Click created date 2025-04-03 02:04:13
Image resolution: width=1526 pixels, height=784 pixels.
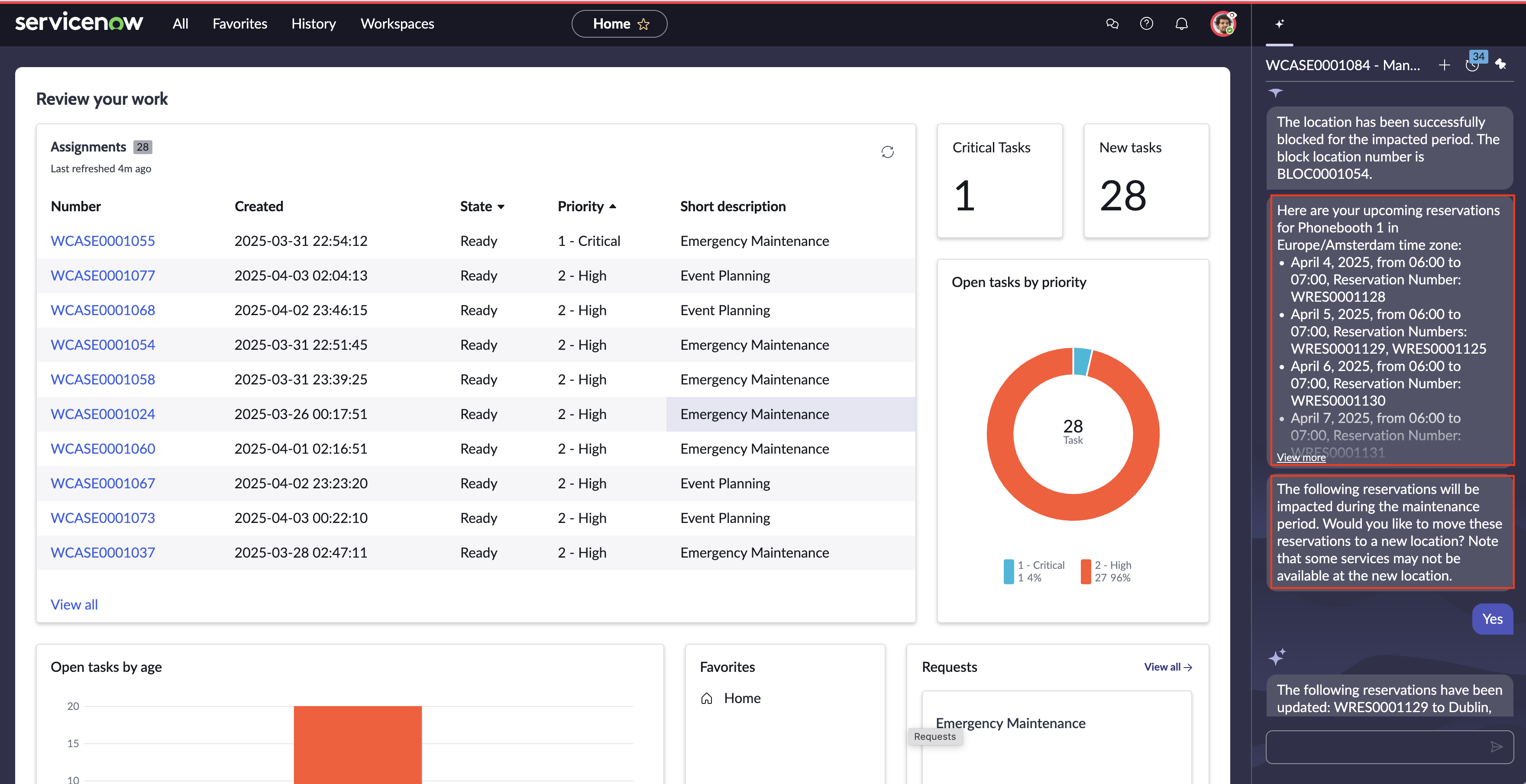point(301,275)
